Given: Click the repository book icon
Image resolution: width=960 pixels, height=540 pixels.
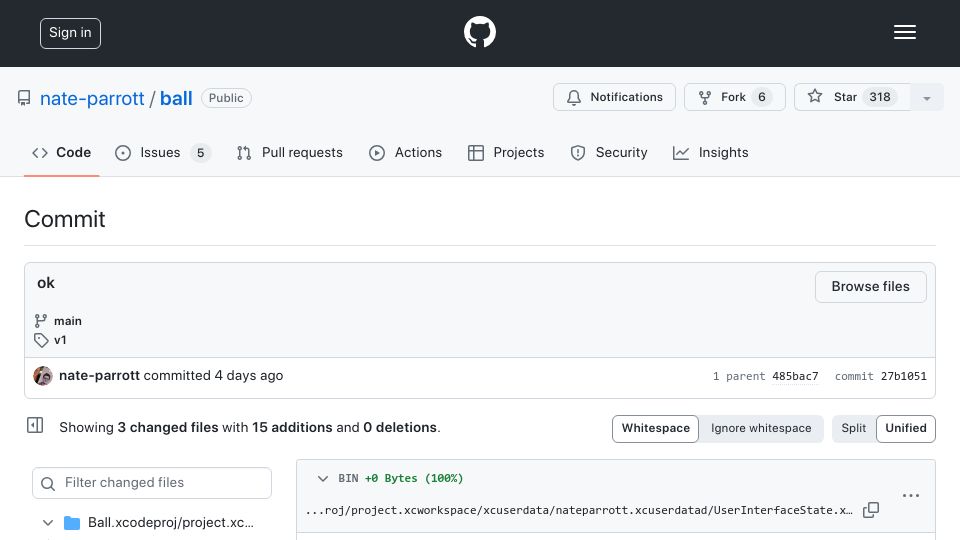Looking at the screenshot, I should [x=24, y=98].
